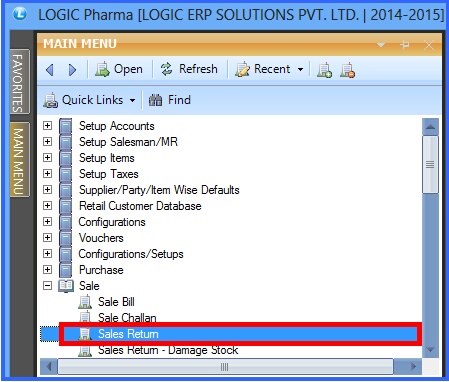This screenshot has height=382, width=449.
Task: Expand the Vouchers tree node
Action: [48, 238]
